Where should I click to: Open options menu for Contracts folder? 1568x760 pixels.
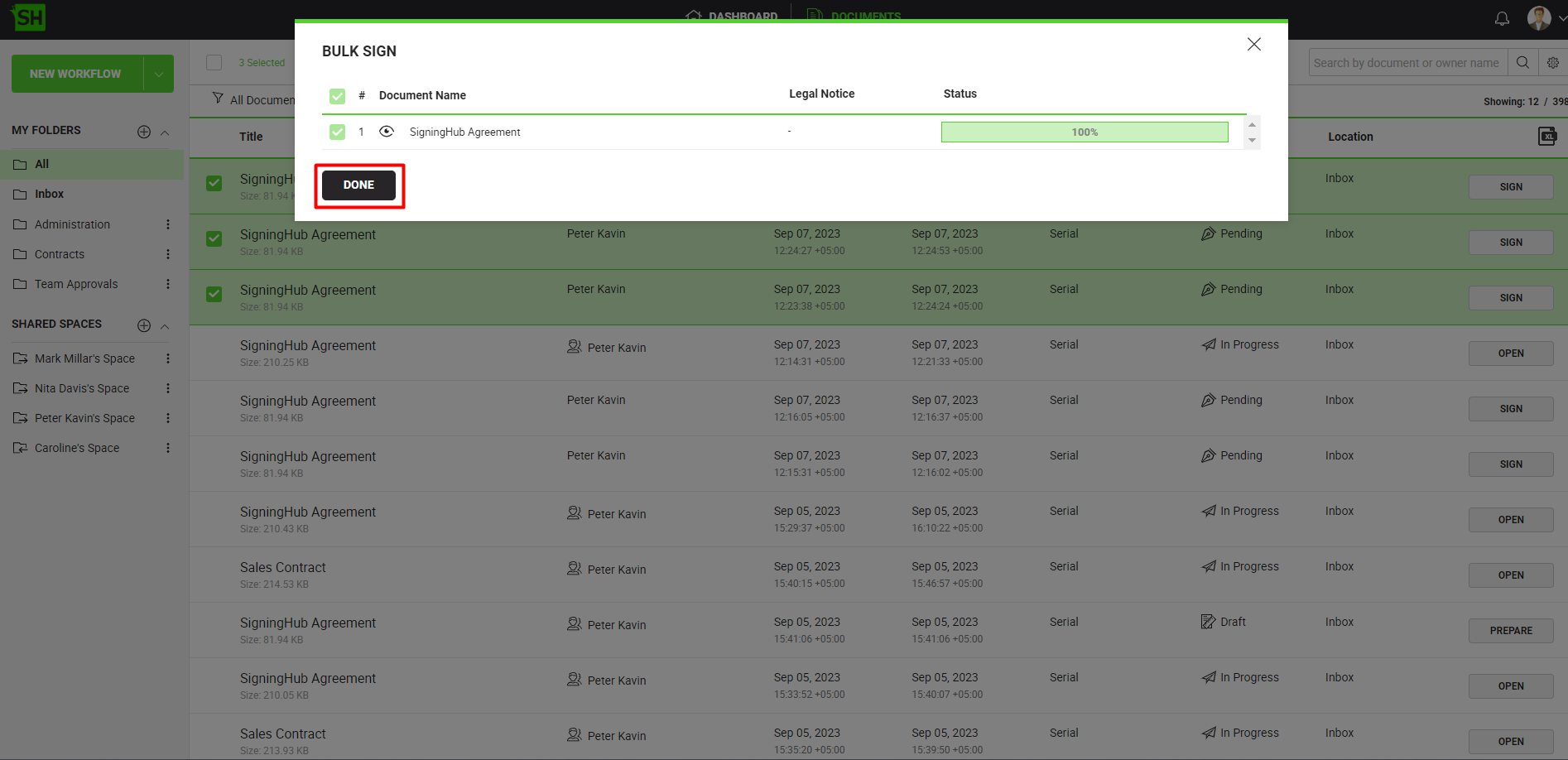(x=168, y=254)
